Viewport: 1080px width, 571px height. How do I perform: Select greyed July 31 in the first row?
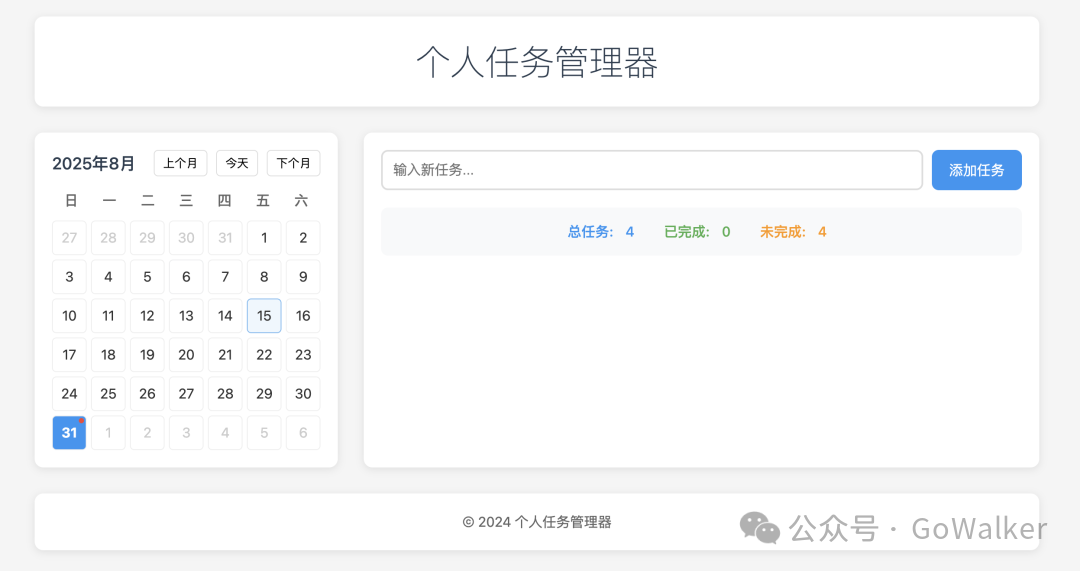(x=225, y=238)
